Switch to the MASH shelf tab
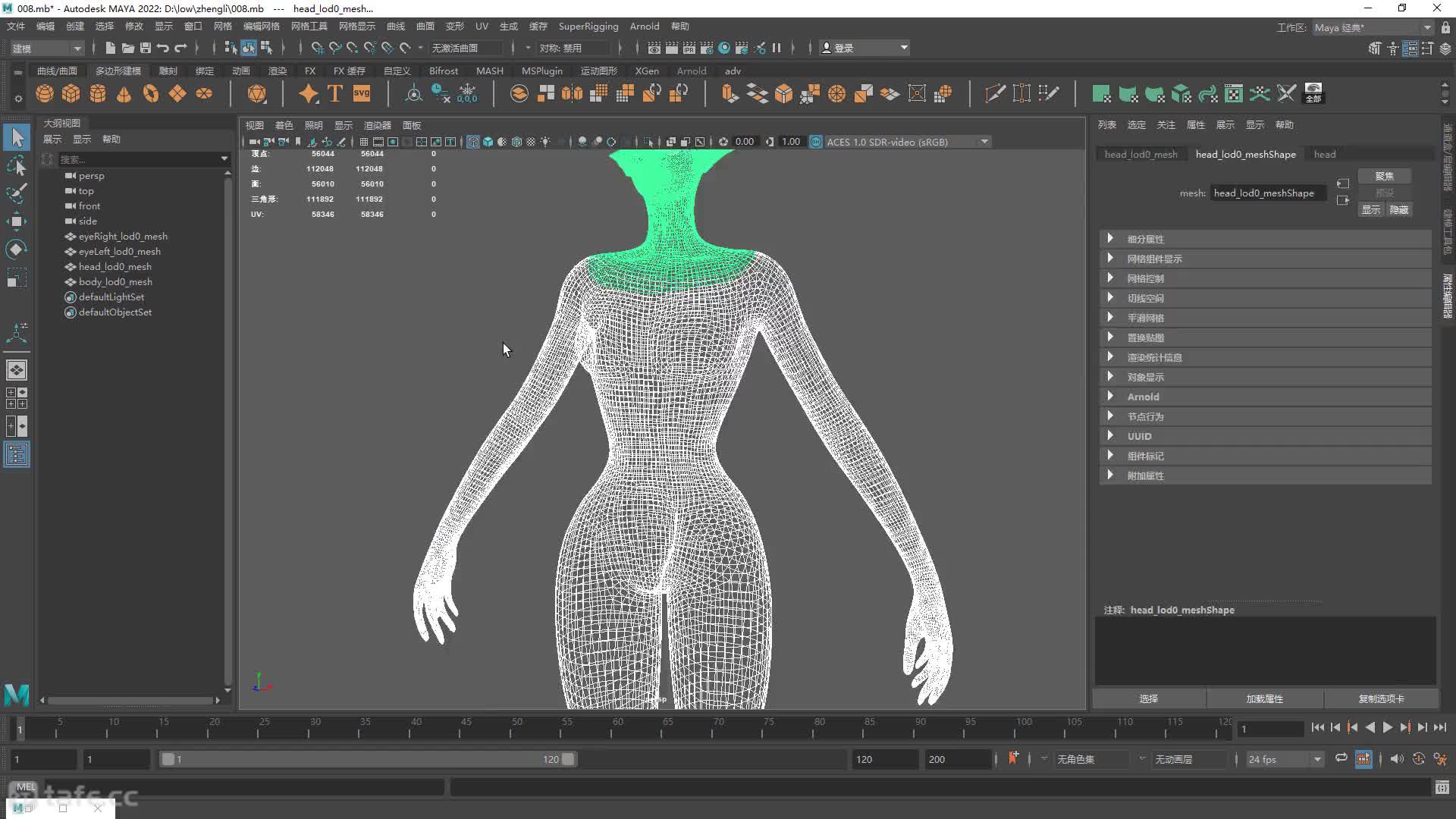 489,71
